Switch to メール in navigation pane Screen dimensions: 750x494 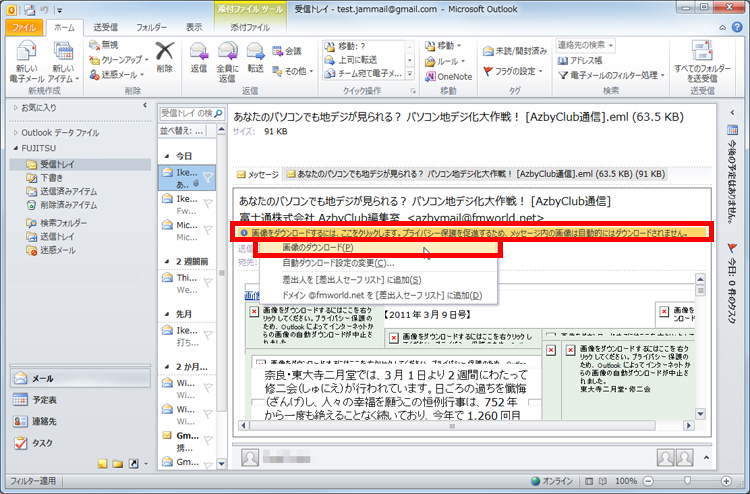tap(80, 379)
